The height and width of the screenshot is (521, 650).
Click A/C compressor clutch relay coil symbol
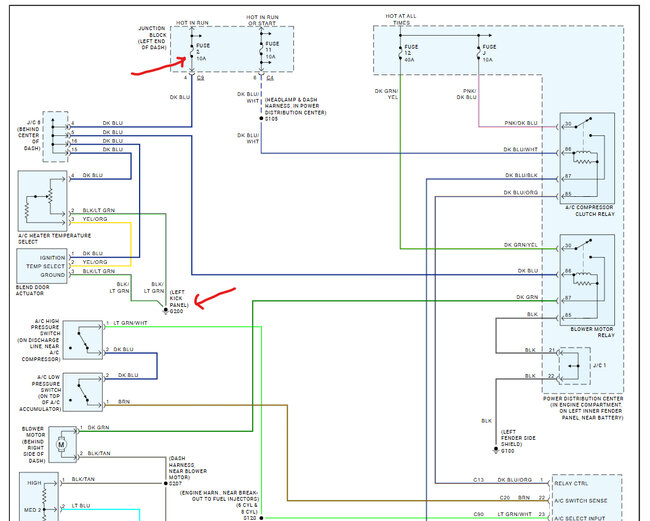point(585,158)
